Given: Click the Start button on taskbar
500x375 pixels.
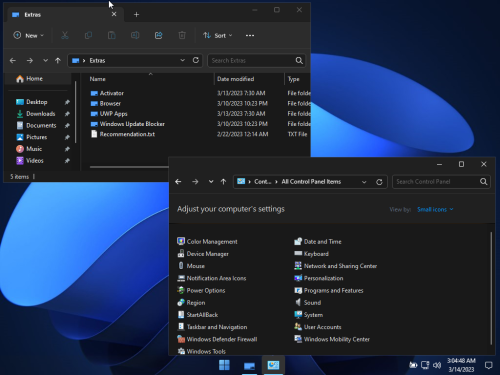Looking at the screenshot, I should click(224, 365).
